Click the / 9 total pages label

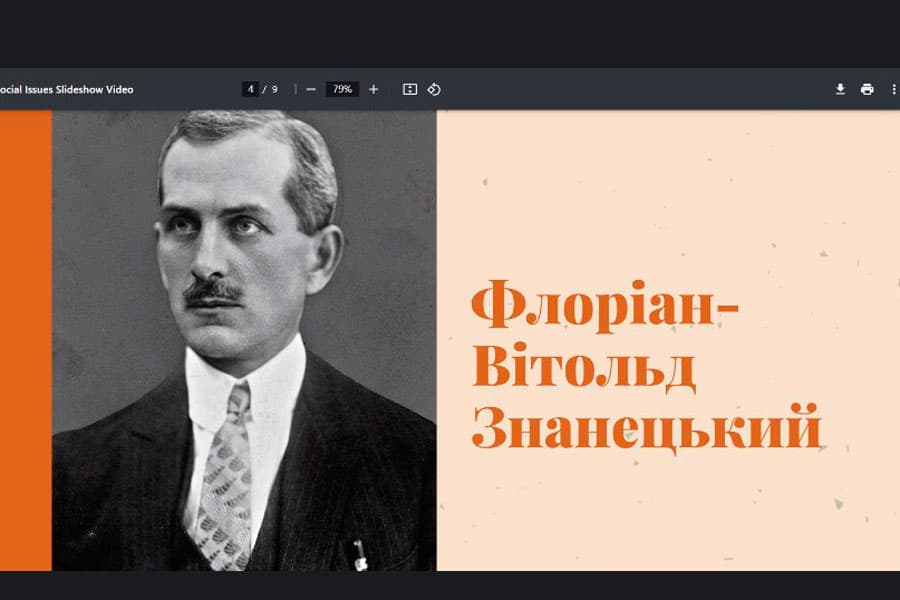270,88
